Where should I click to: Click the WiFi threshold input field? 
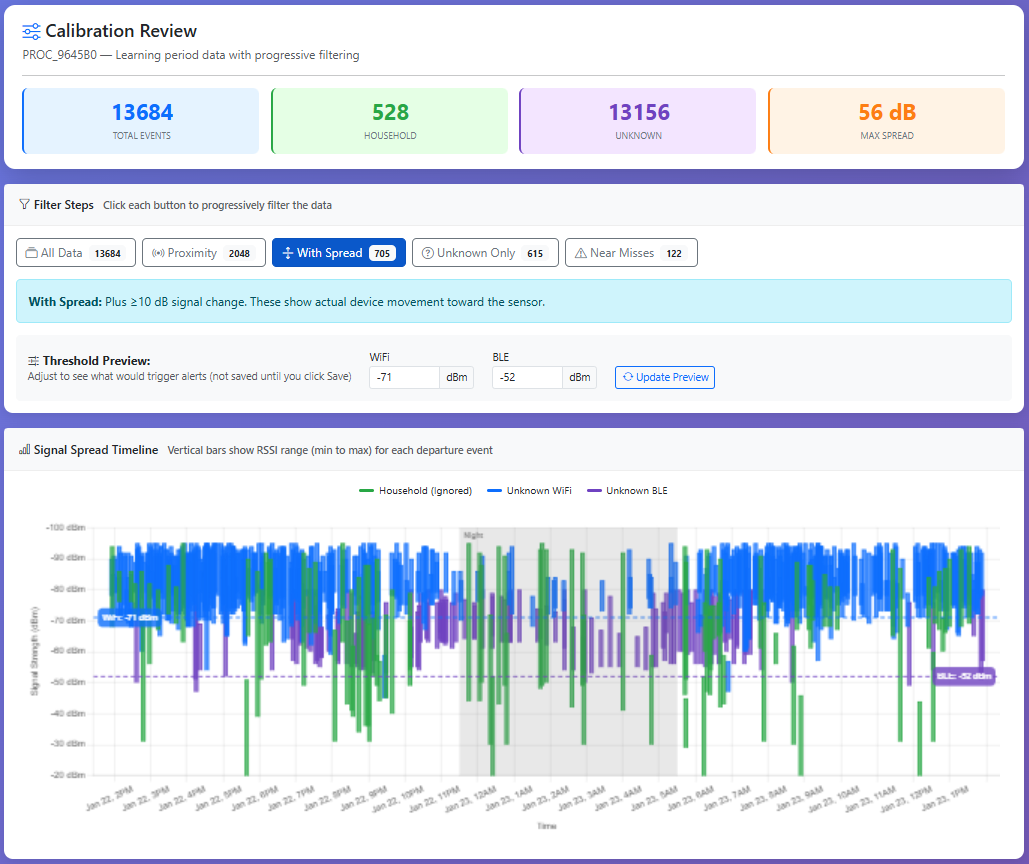tap(404, 377)
